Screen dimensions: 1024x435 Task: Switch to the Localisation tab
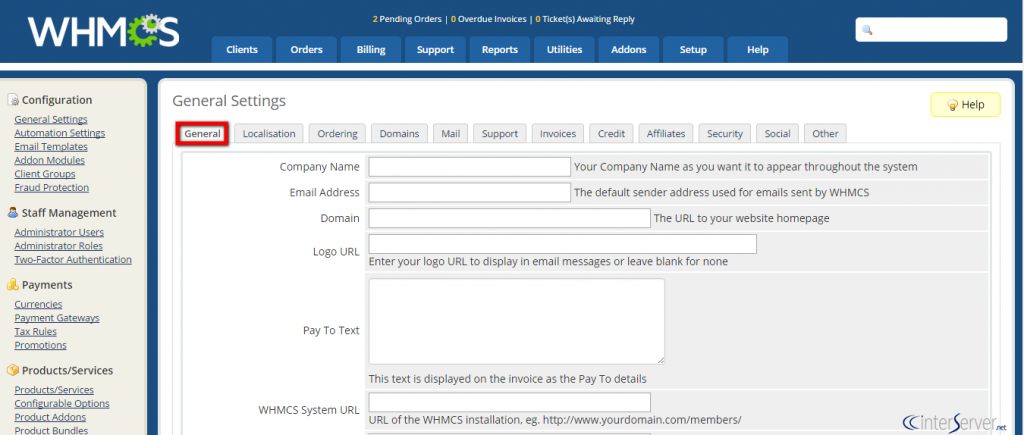[269, 133]
